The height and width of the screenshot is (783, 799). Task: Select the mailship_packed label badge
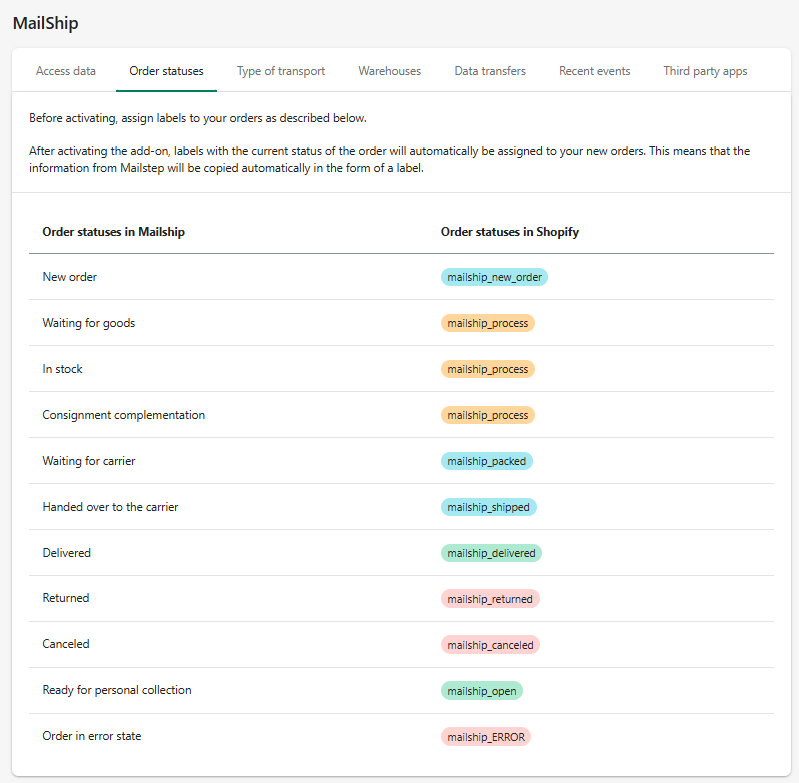(487, 461)
